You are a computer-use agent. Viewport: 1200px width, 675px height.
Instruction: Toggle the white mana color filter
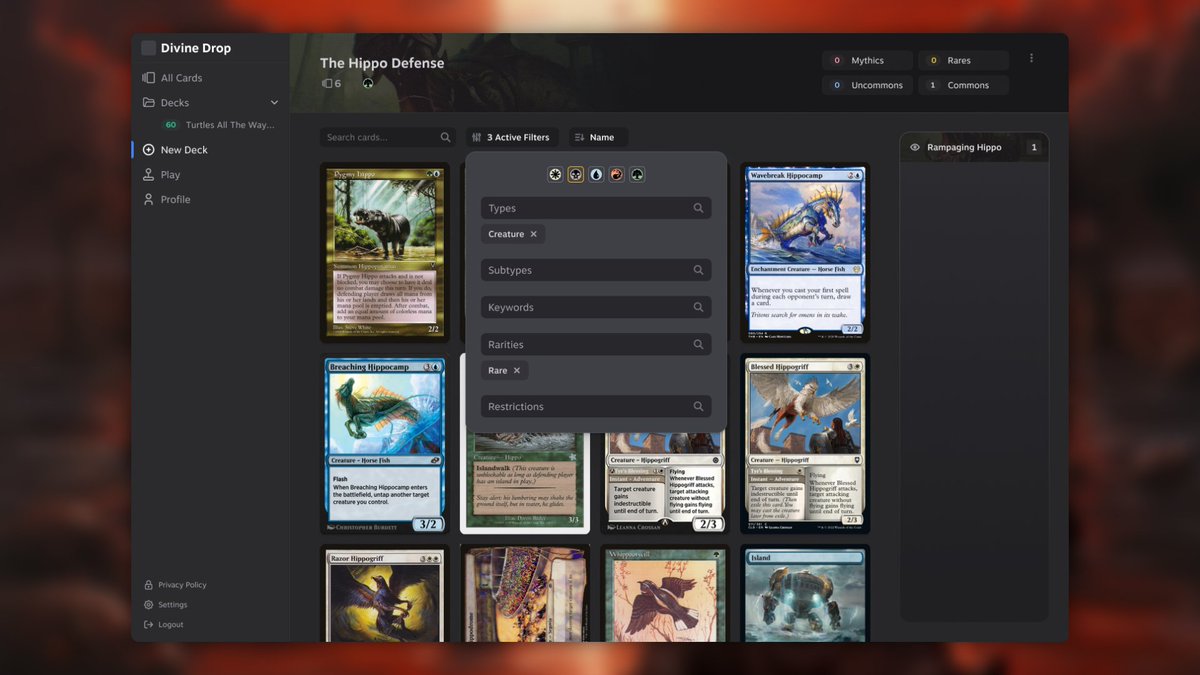point(556,175)
